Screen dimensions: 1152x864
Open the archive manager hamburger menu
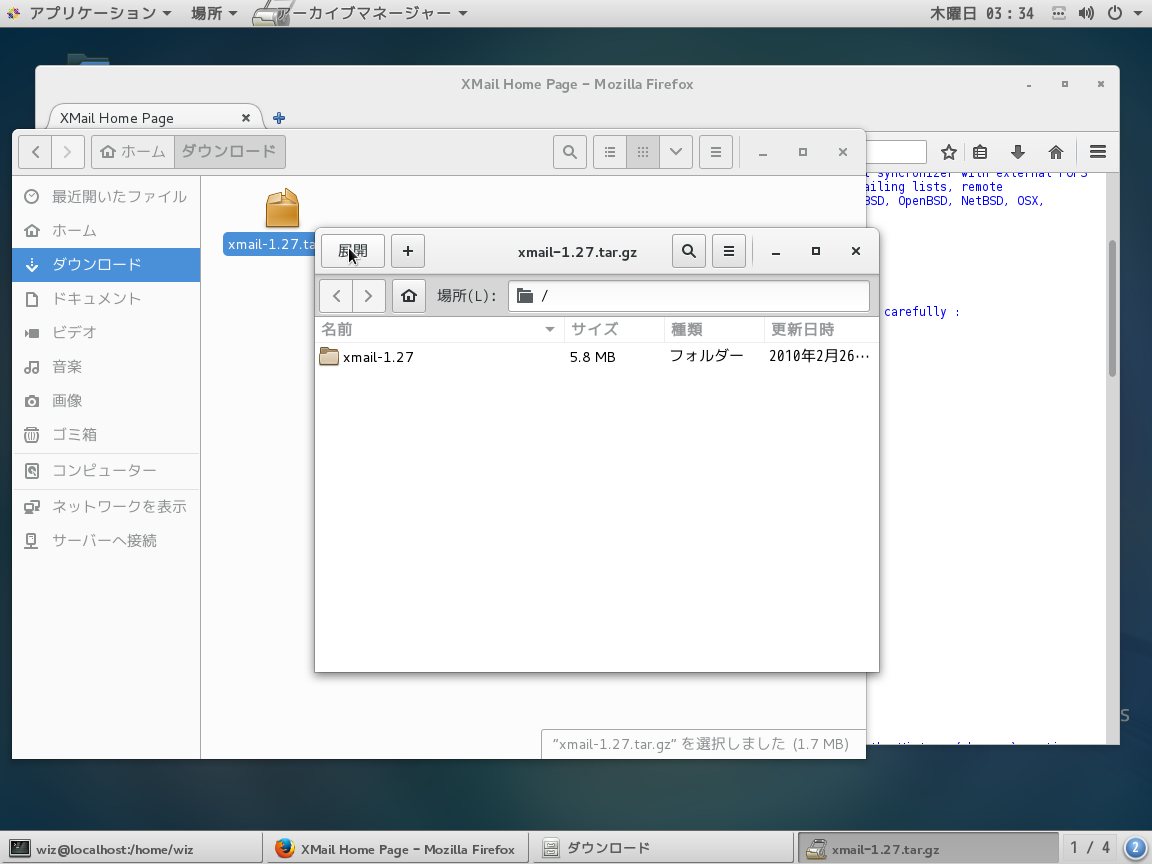pos(729,251)
